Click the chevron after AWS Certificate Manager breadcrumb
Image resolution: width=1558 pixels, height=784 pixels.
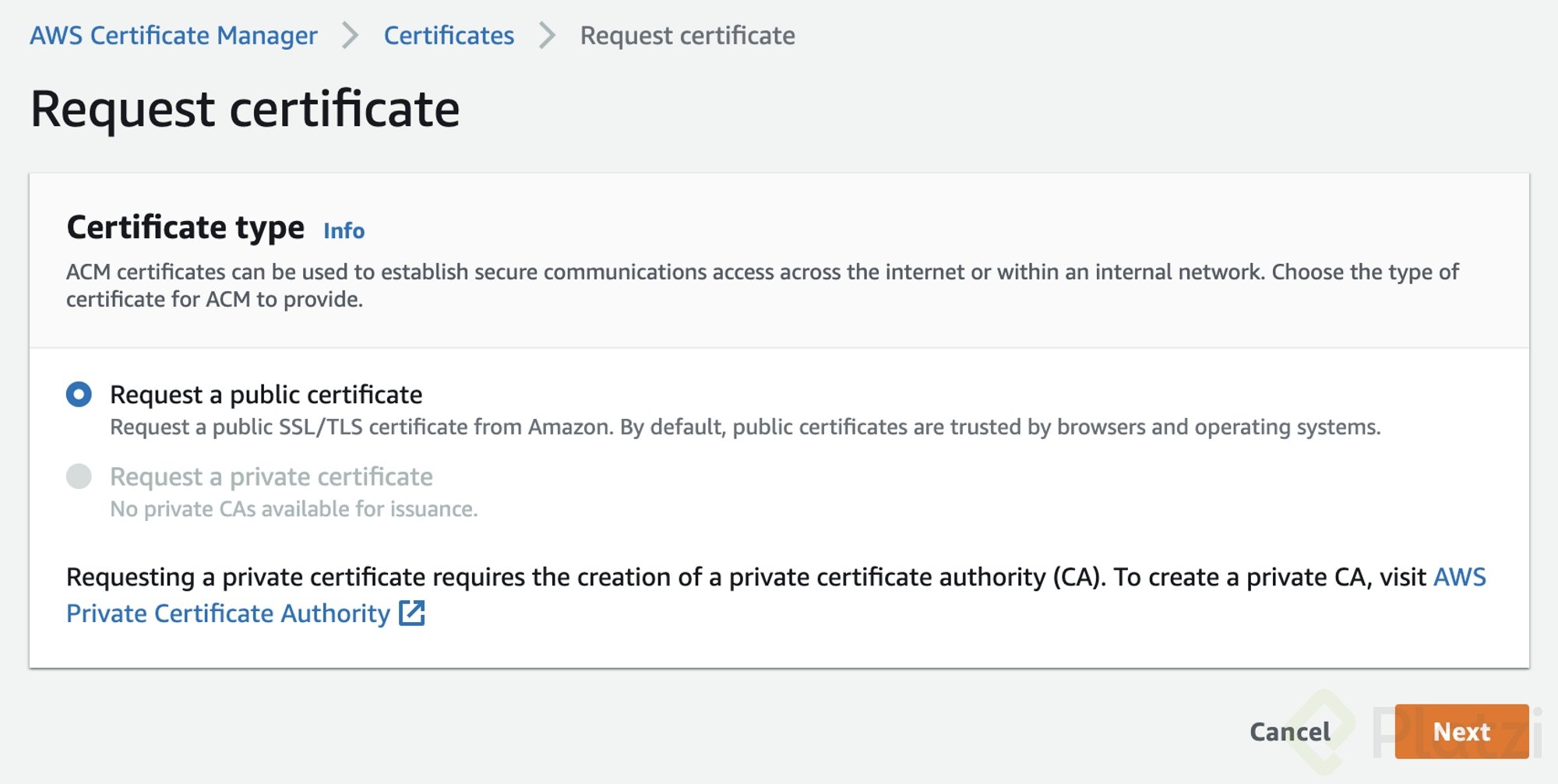click(351, 36)
